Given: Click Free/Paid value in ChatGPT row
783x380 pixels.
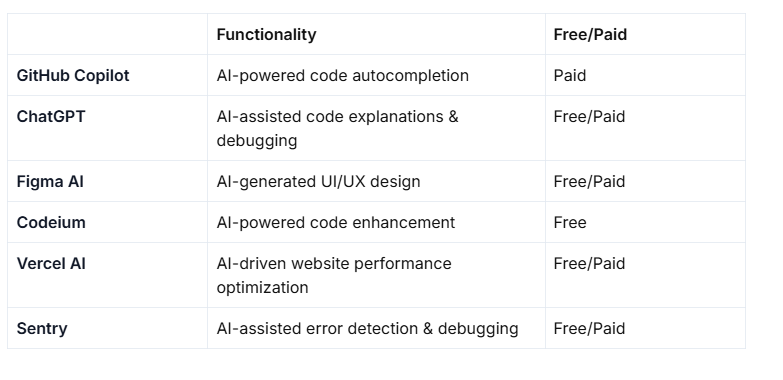Looking at the screenshot, I should [589, 116].
